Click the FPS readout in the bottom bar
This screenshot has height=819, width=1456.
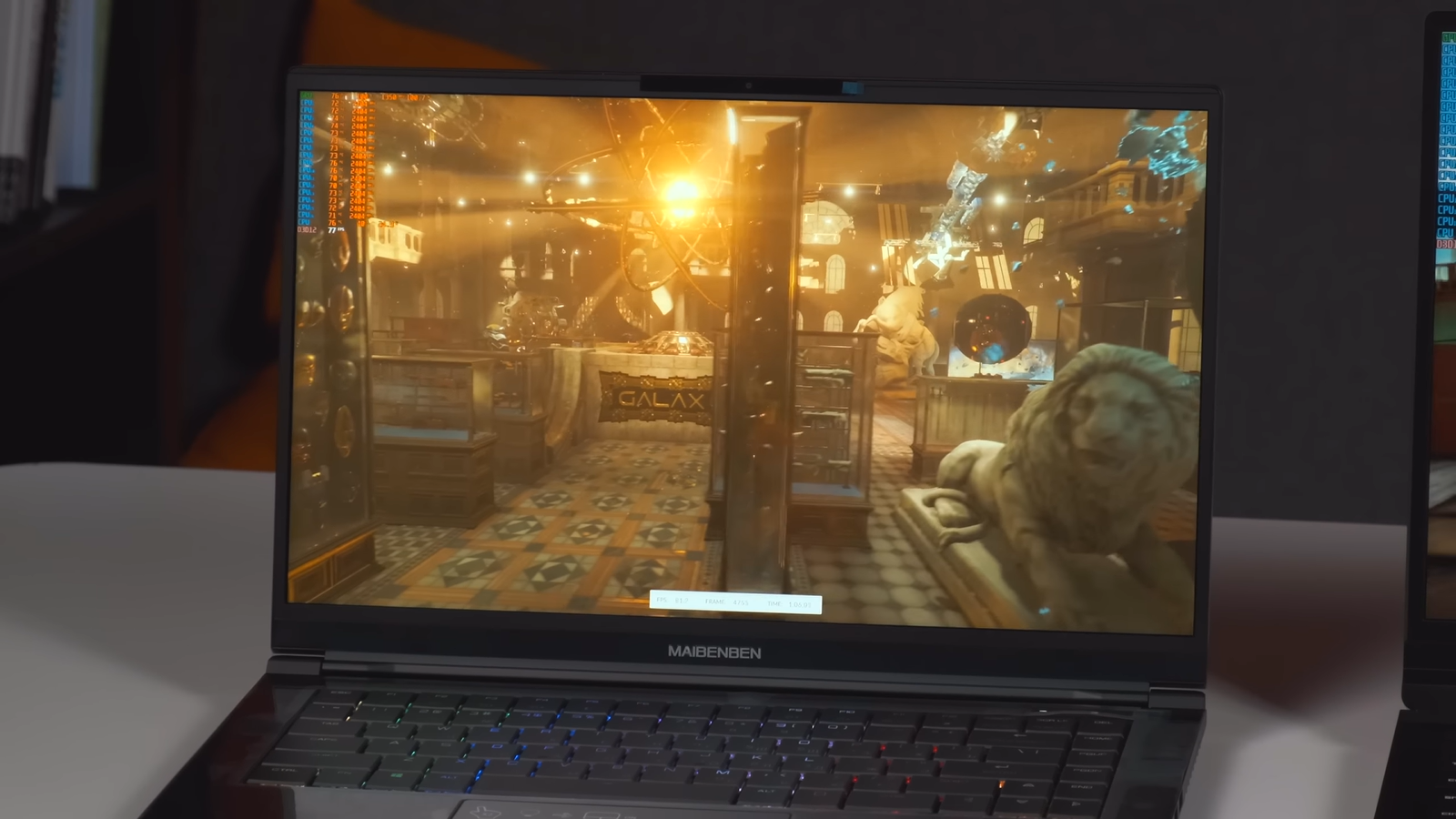672,602
